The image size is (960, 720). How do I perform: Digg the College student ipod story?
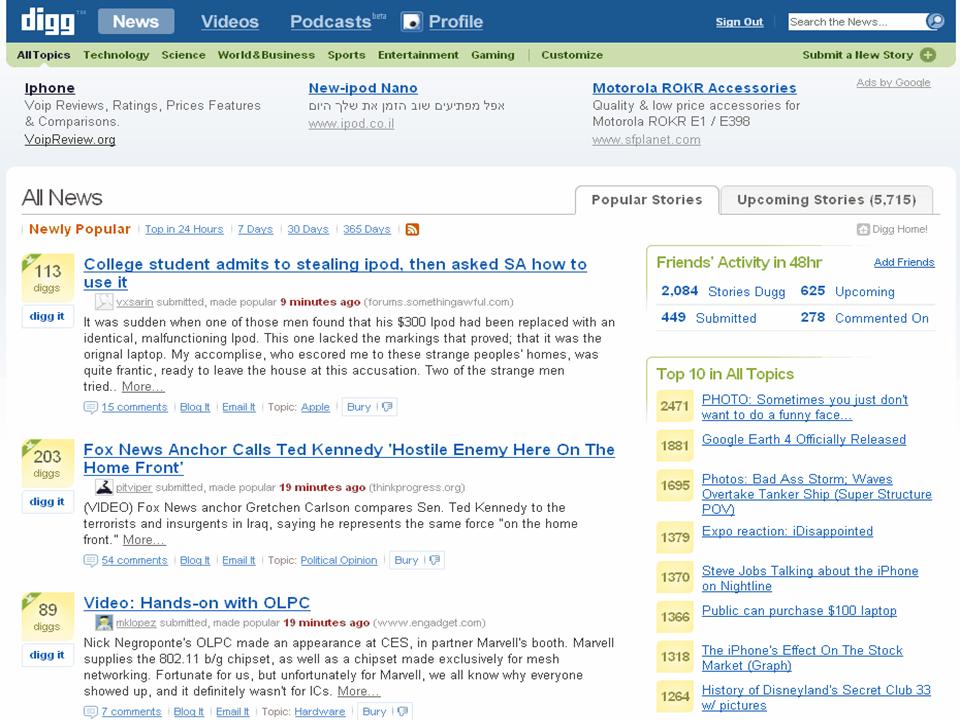pyautogui.click(x=48, y=316)
